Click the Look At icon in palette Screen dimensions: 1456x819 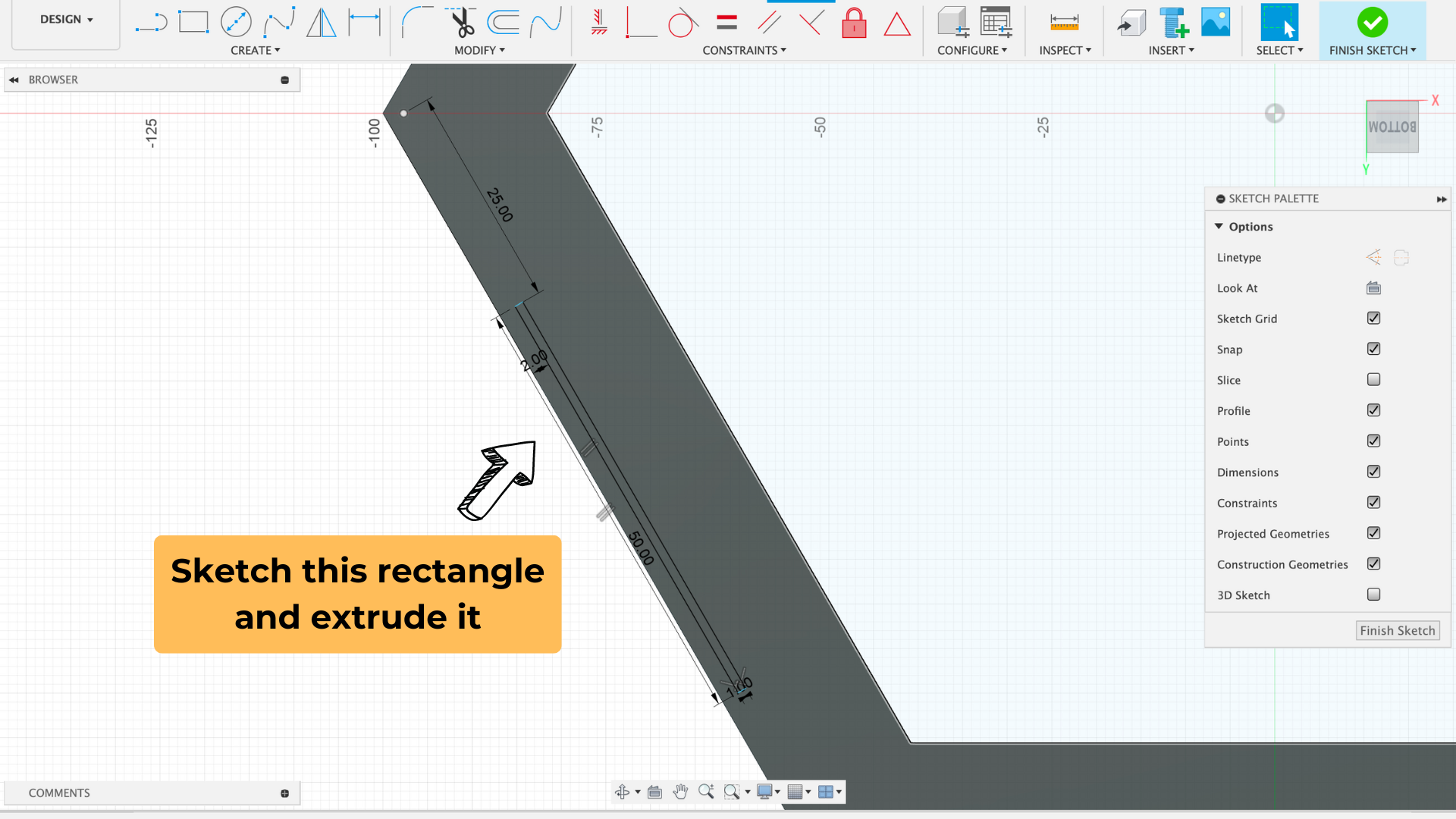point(1373,288)
